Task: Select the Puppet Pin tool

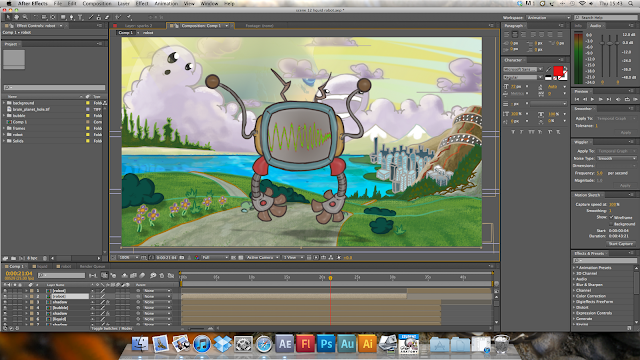Action: point(129,17)
